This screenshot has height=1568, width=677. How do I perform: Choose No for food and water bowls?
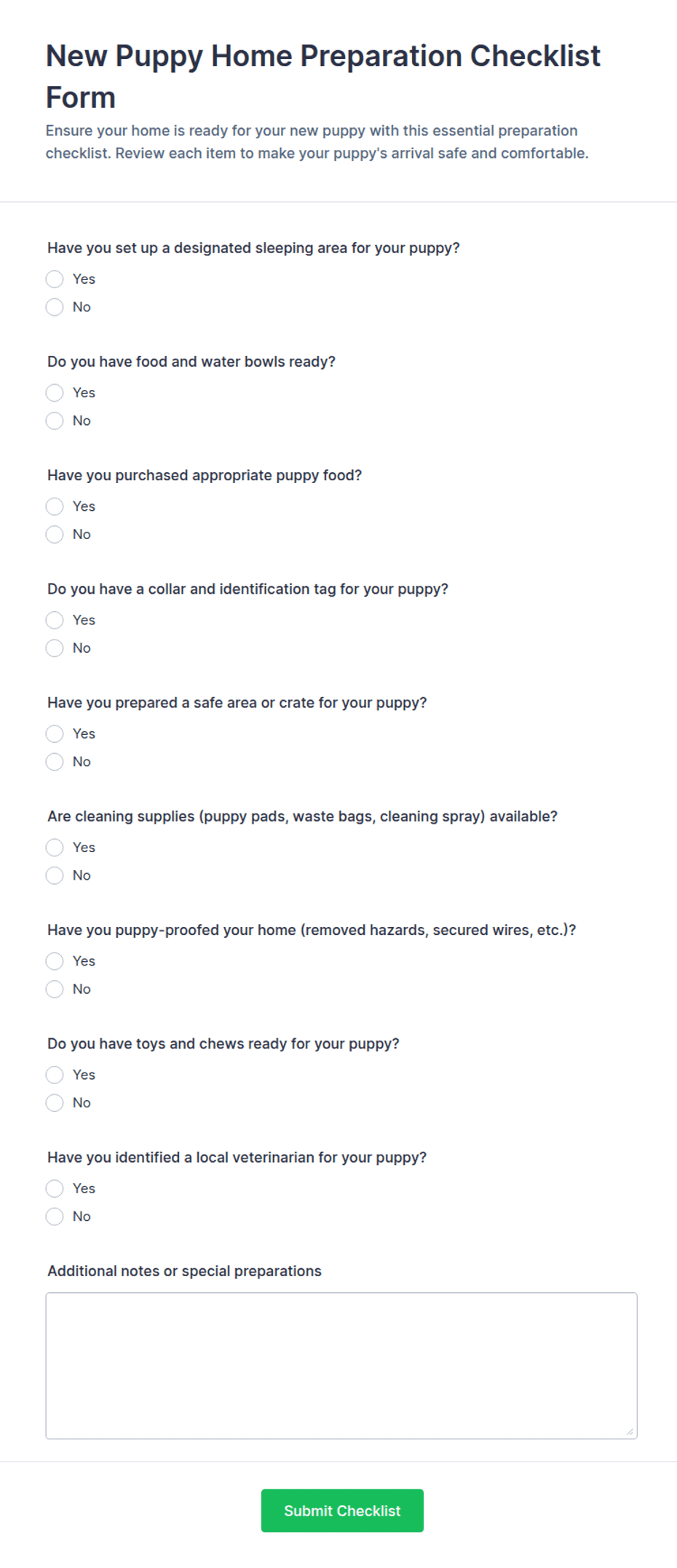(x=55, y=421)
